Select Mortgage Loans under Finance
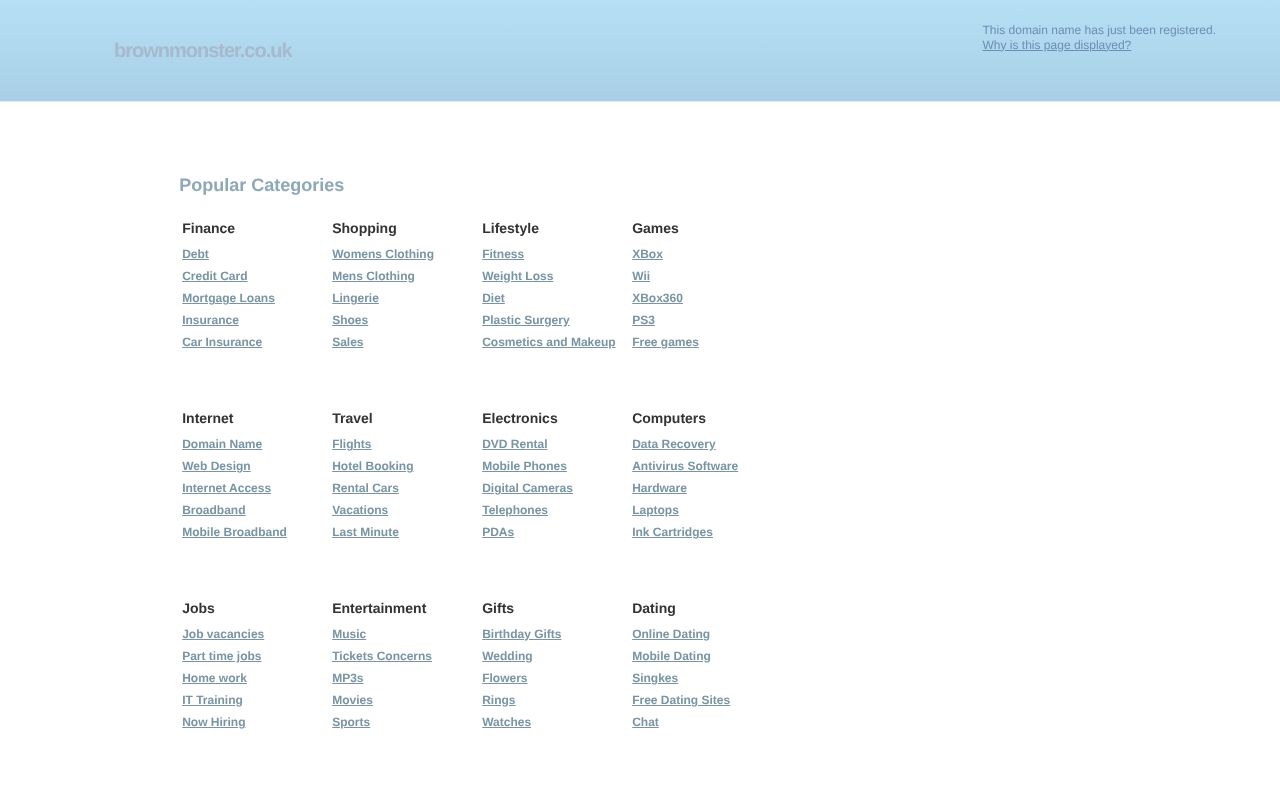The height and width of the screenshot is (800, 1280). click(x=228, y=298)
